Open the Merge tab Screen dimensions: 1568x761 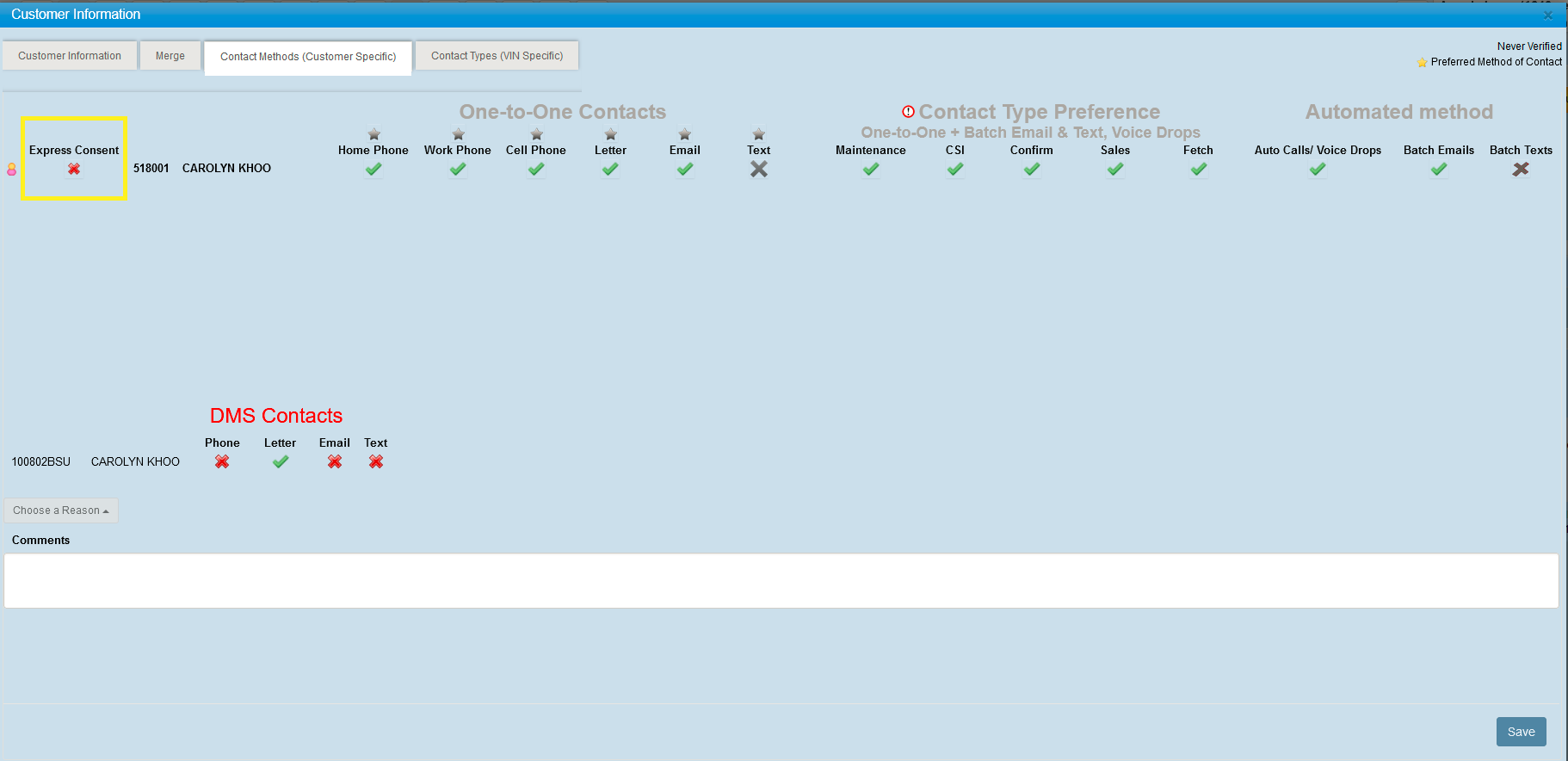tap(170, 56)
